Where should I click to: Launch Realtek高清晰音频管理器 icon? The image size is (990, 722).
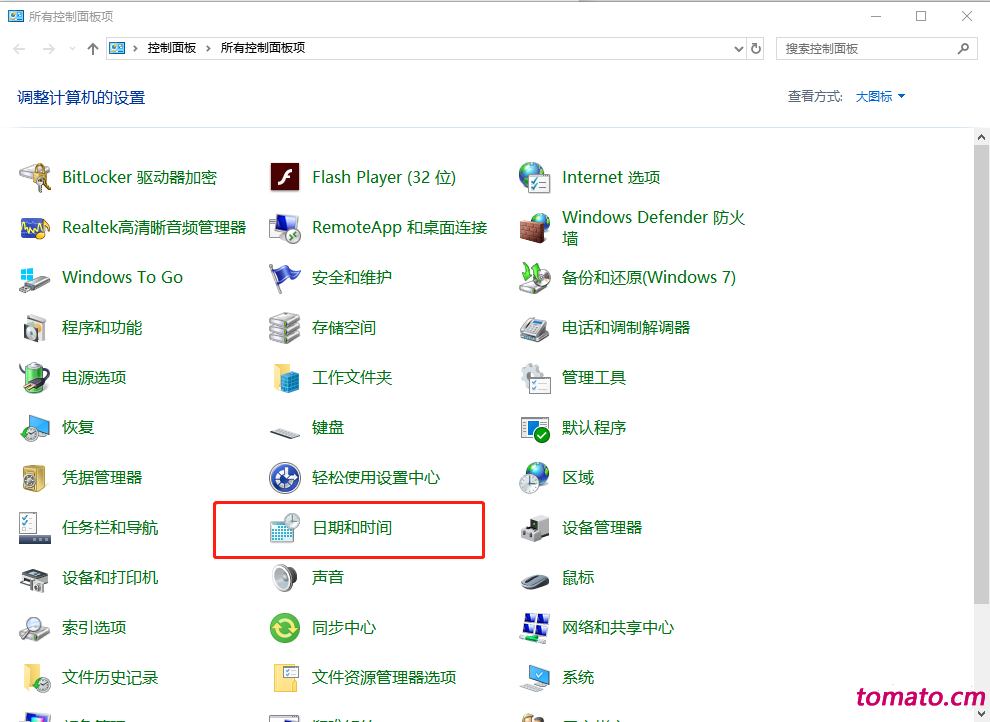point(35,227)
